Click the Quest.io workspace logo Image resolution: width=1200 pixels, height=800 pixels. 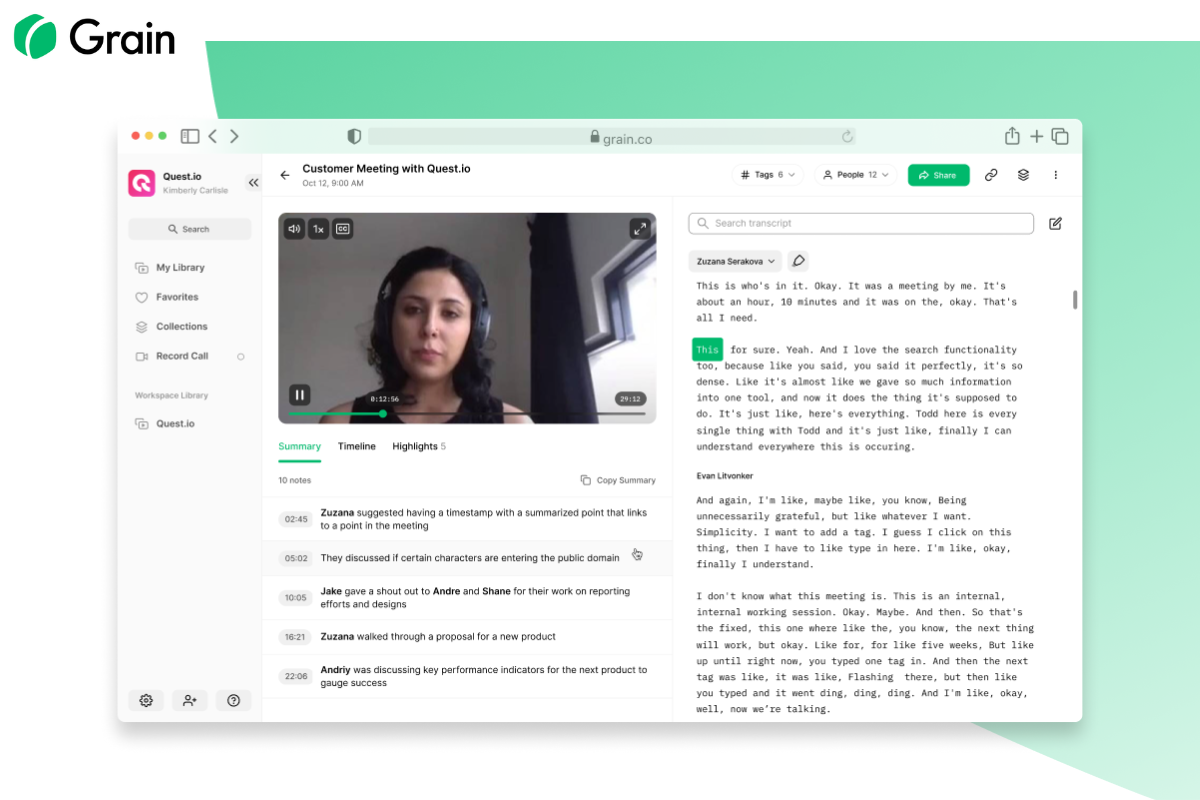point(142,183)
